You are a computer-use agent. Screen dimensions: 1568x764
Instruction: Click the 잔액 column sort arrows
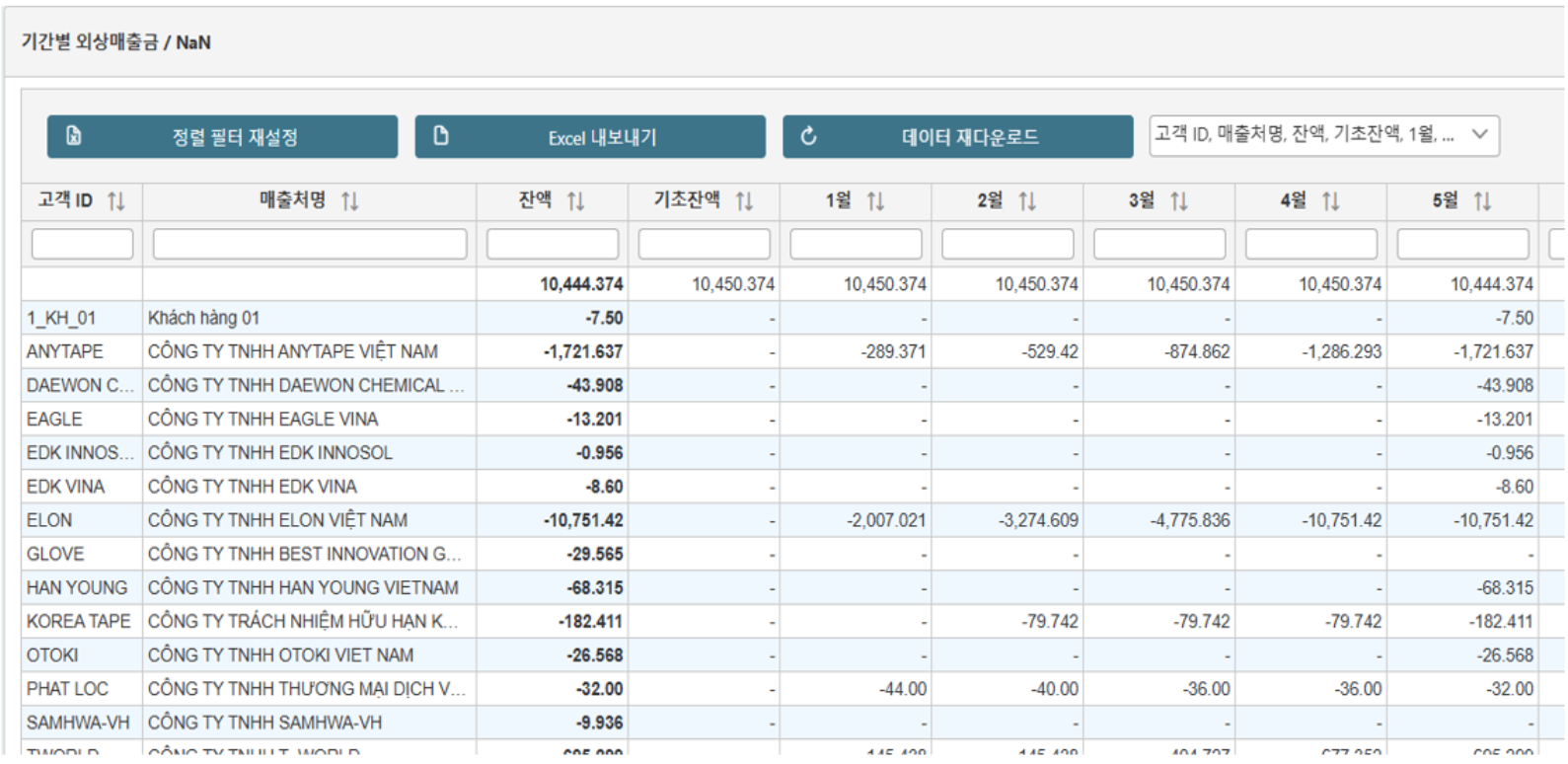tap(576, 201)
